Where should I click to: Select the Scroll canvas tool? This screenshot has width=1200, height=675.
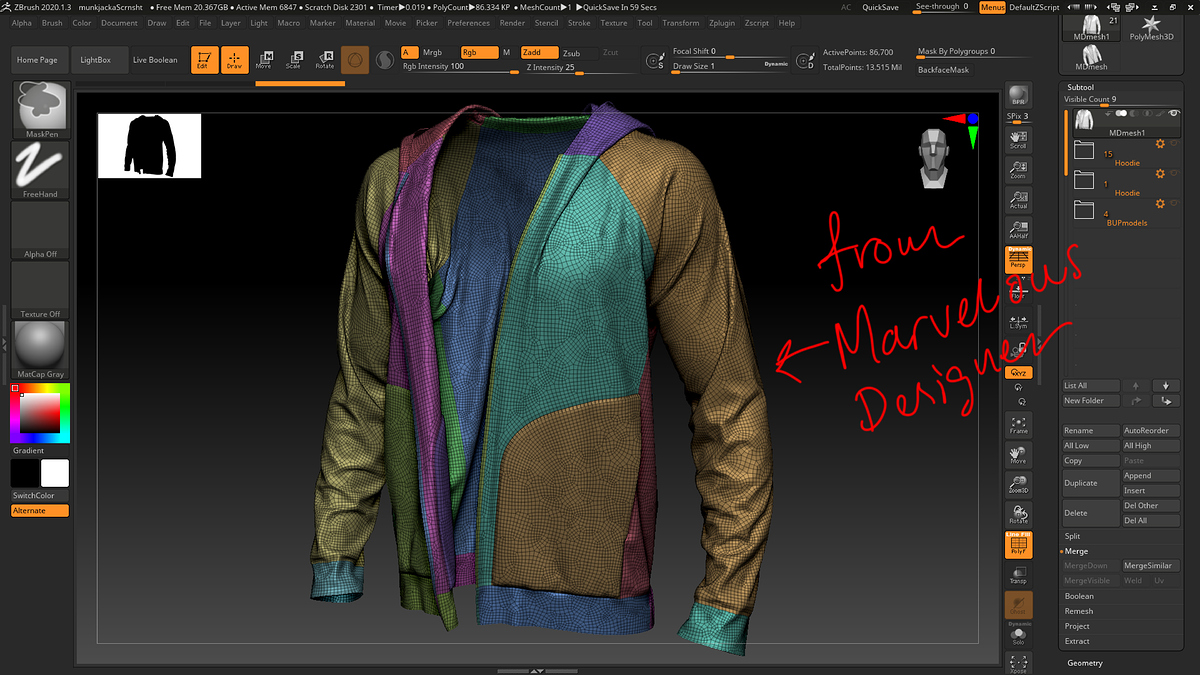pyautogui.click(x=1018, y=138)
